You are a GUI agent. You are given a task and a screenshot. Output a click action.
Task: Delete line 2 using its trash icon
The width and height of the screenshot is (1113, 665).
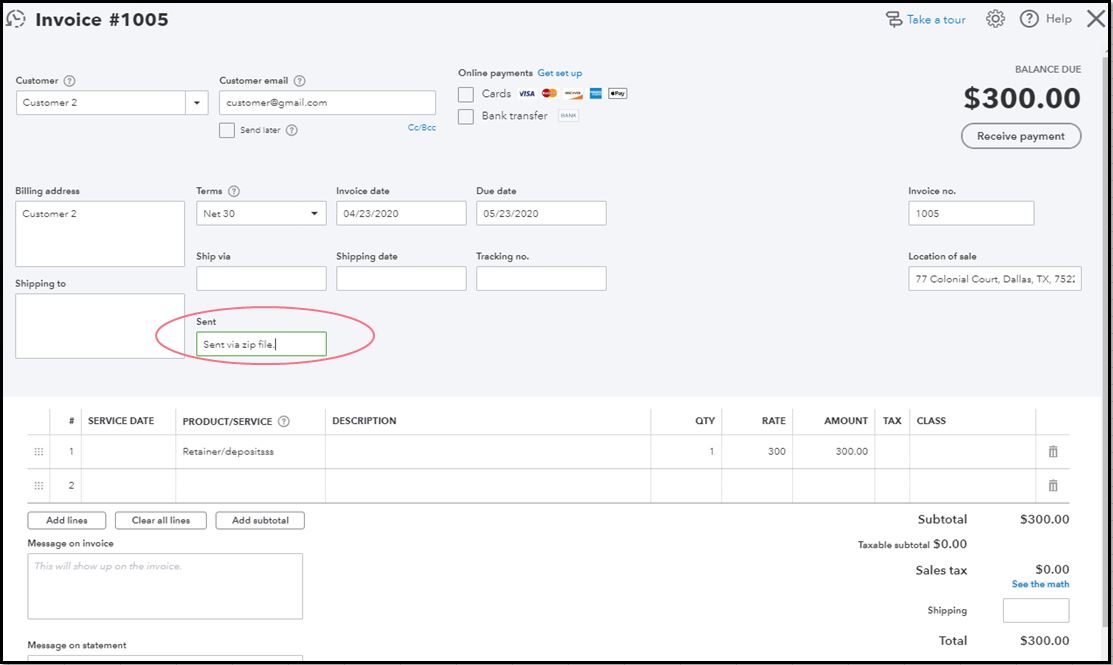coord(1052,485)
